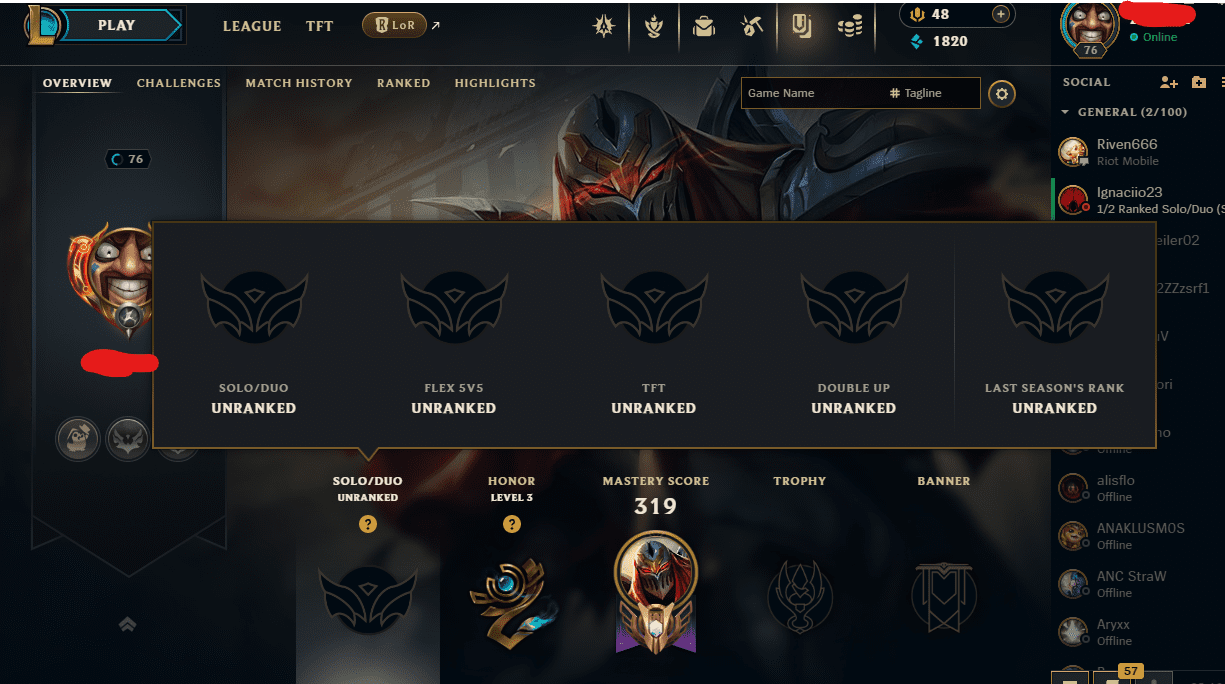Click the add friend icon in Social

pos(1168,83)
